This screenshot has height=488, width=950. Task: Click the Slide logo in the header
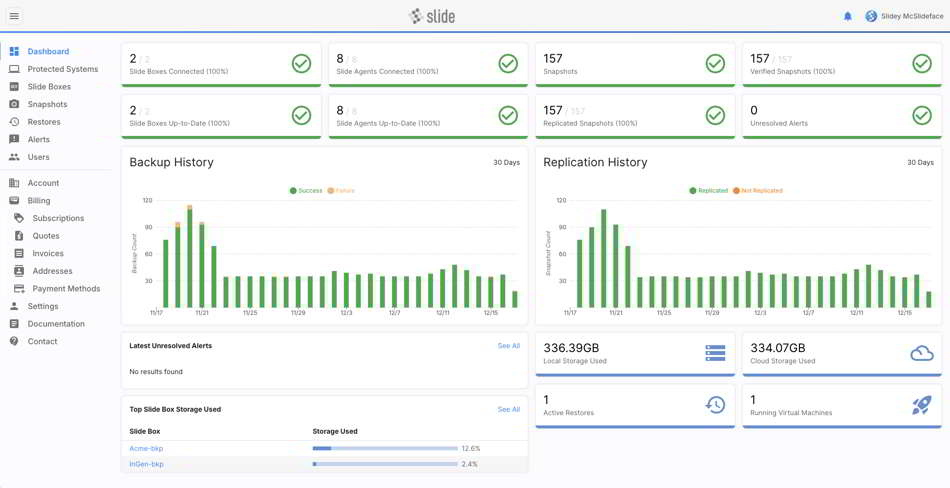pyautogui.click(x=432, y=16)
